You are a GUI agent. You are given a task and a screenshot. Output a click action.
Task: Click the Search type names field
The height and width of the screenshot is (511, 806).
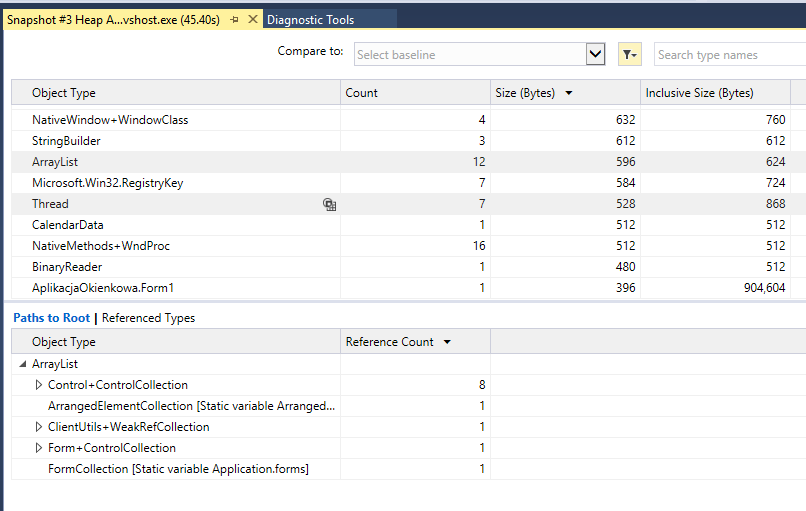pyautogui.click(x=728, y=55)
